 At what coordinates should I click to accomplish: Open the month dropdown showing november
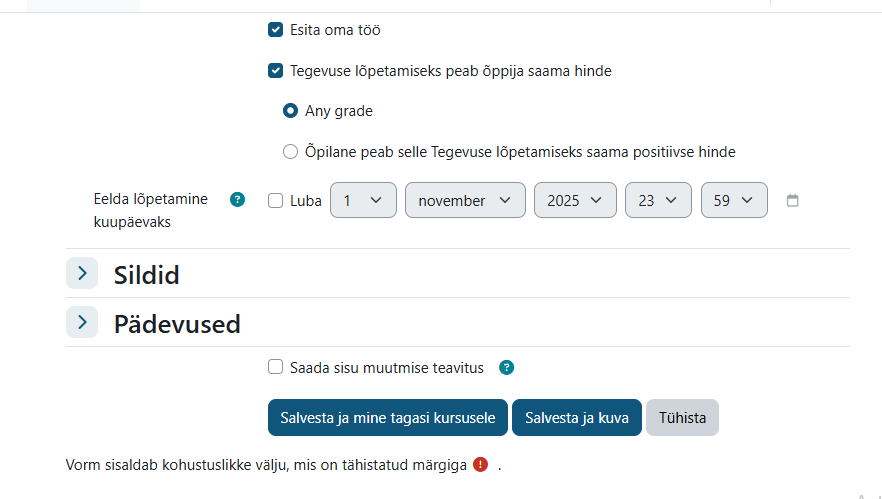point(465,200)
